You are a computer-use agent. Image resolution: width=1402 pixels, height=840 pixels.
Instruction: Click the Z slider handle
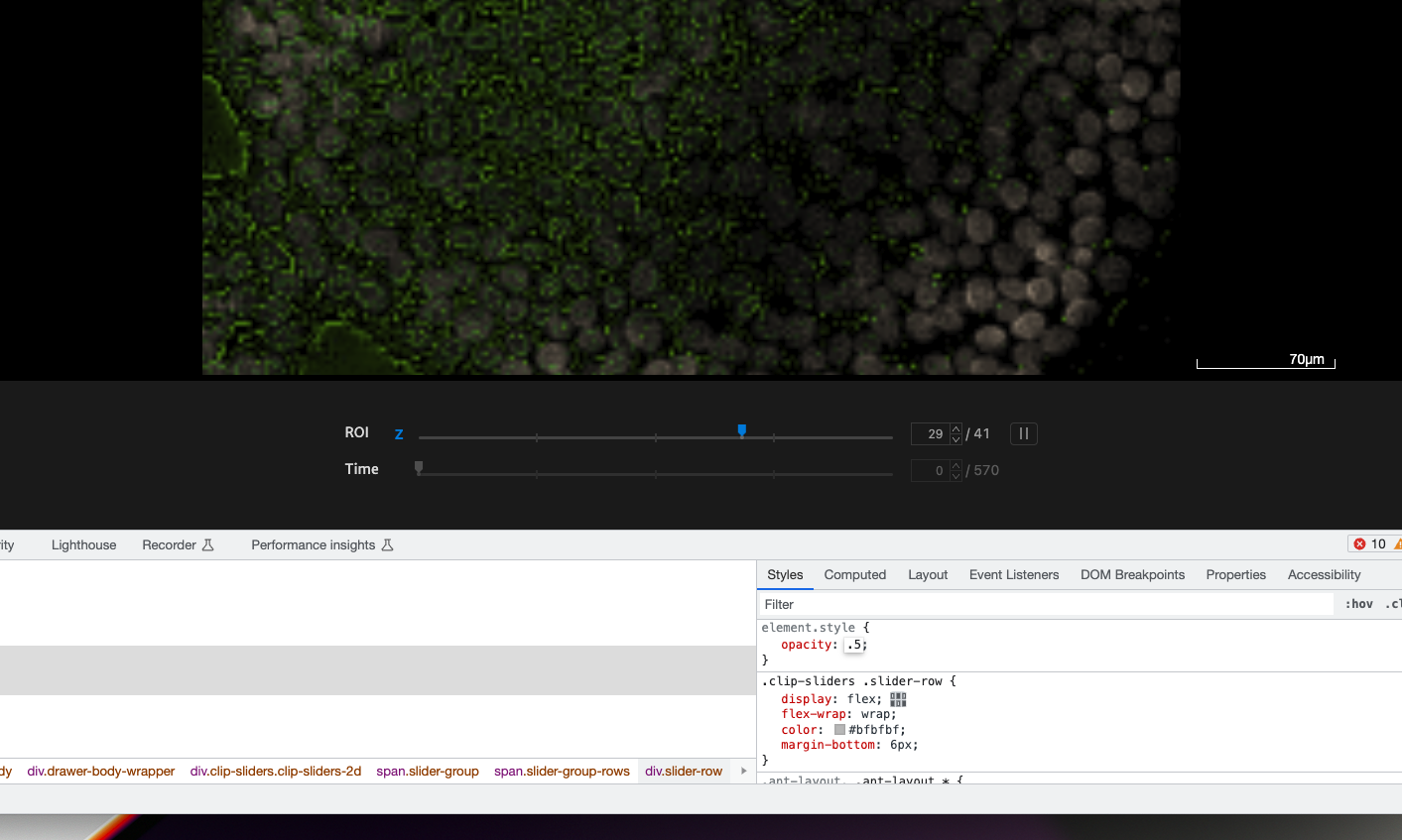coord(741,431)
